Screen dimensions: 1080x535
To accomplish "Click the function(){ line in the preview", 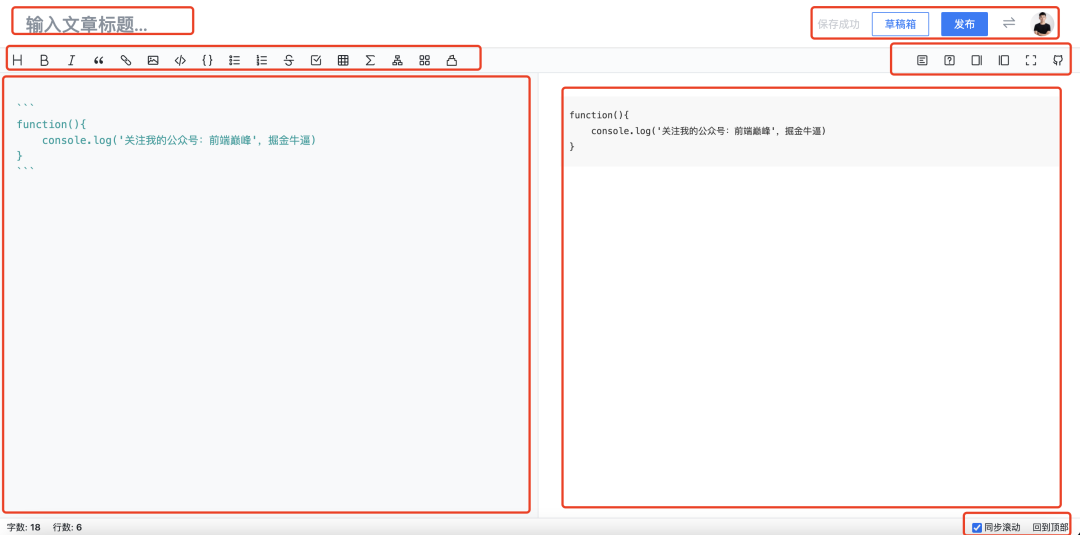I will pyautogui.click(x=599, y=115).
